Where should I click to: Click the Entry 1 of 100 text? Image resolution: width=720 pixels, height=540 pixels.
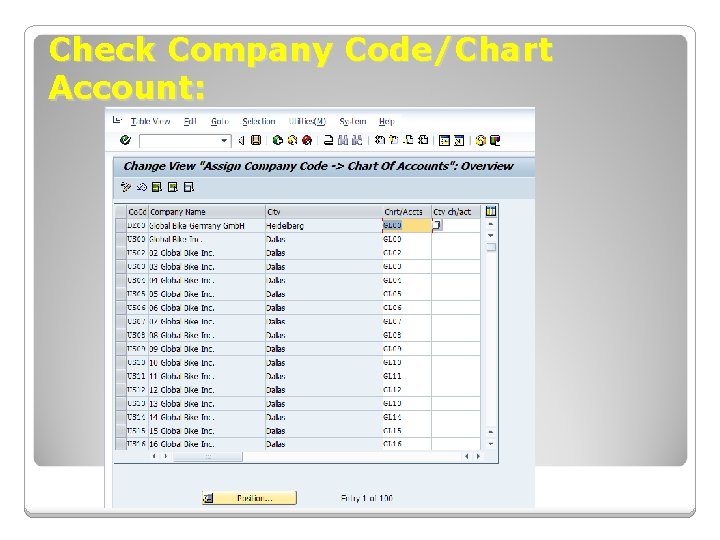(366, 498)
